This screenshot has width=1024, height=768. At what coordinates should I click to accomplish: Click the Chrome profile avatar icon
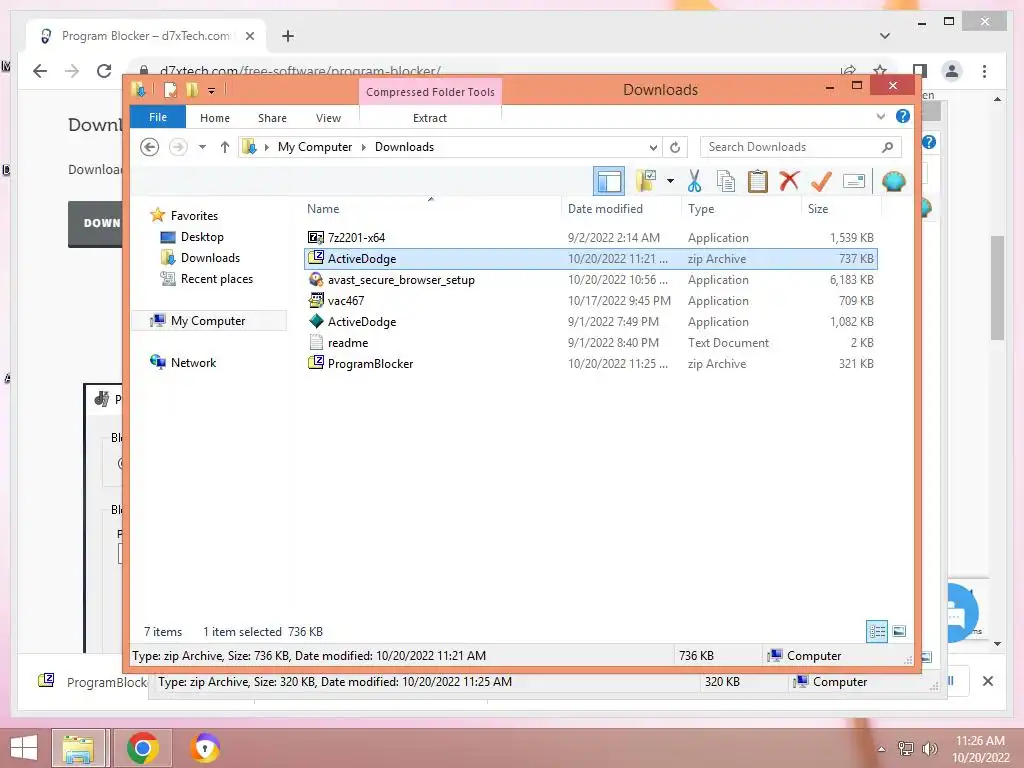pos(952,71)
